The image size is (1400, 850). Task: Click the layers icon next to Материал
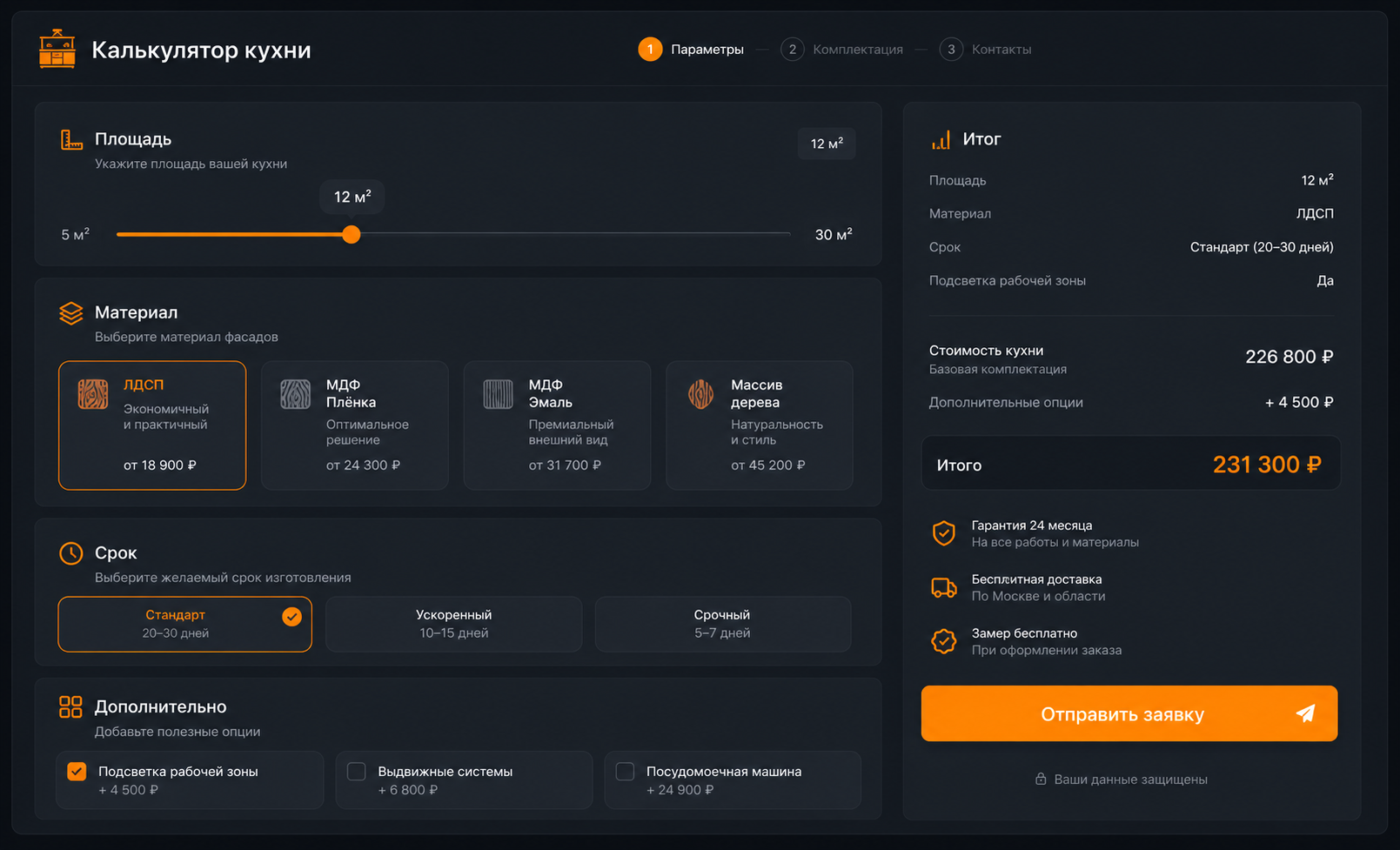pos(71,312)
